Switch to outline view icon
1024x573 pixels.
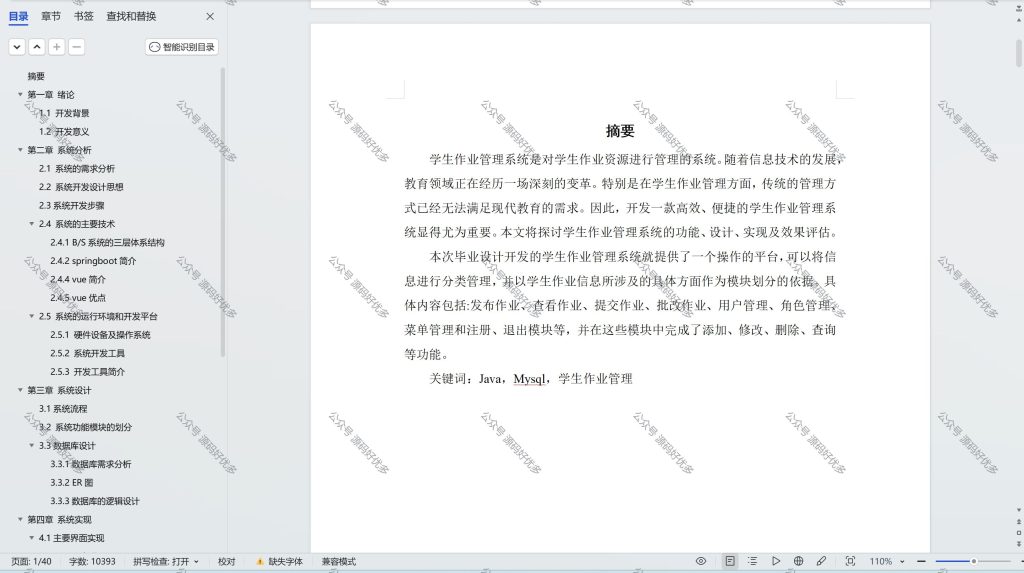(x=752, y=561)
